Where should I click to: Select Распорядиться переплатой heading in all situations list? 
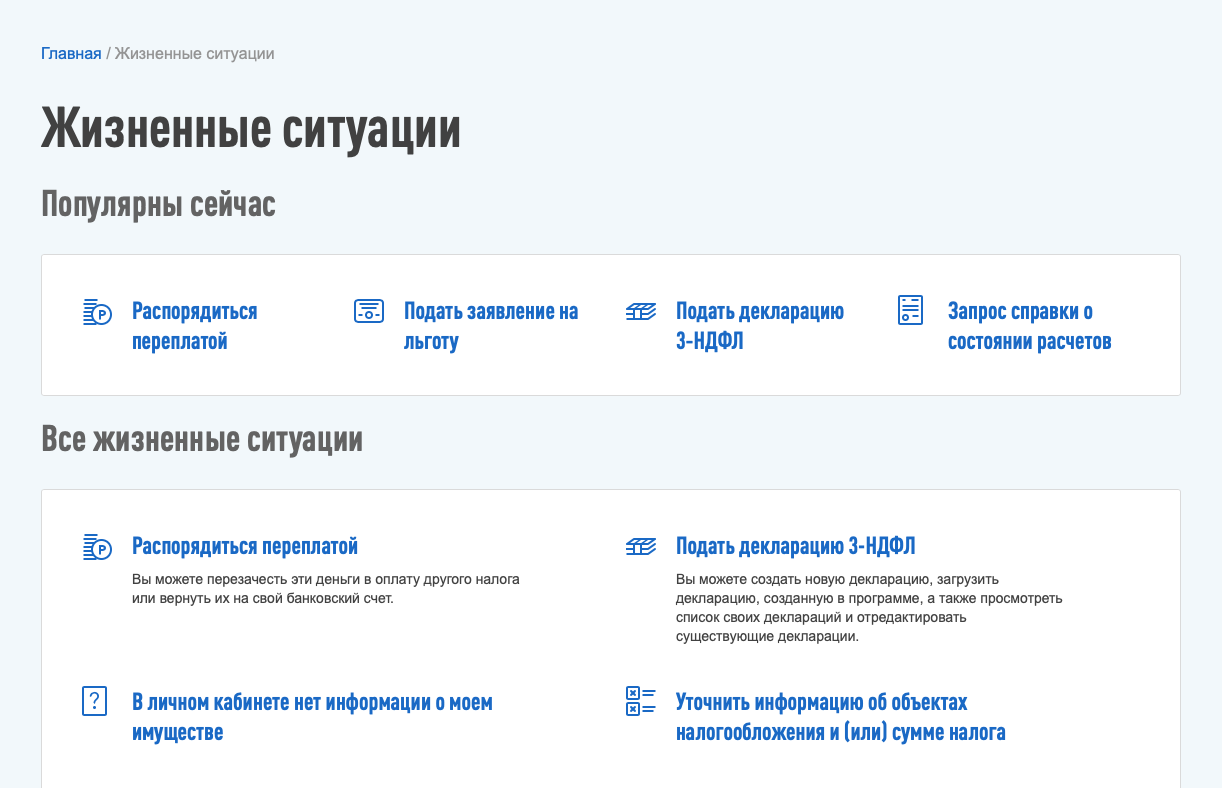point(245,546)
